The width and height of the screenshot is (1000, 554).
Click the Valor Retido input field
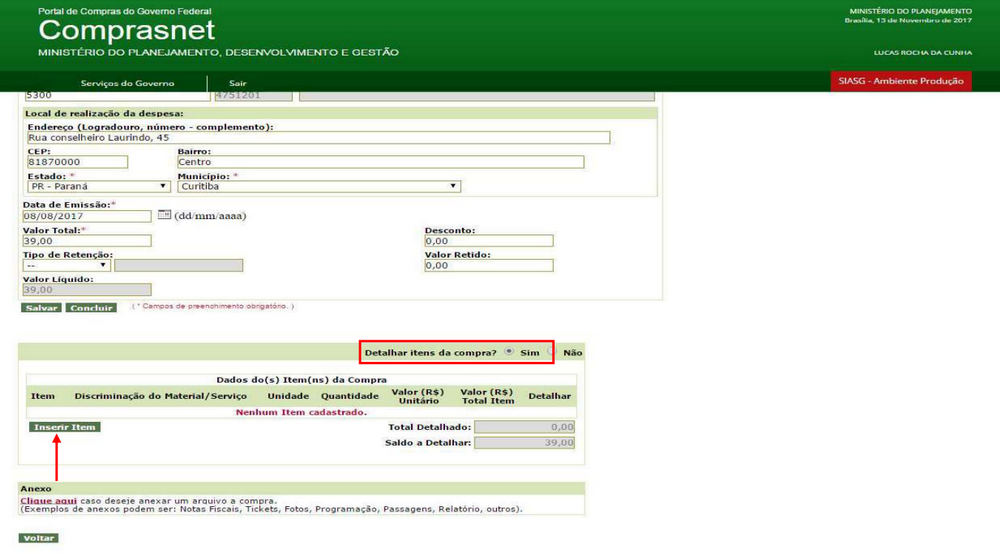point(489,265)
